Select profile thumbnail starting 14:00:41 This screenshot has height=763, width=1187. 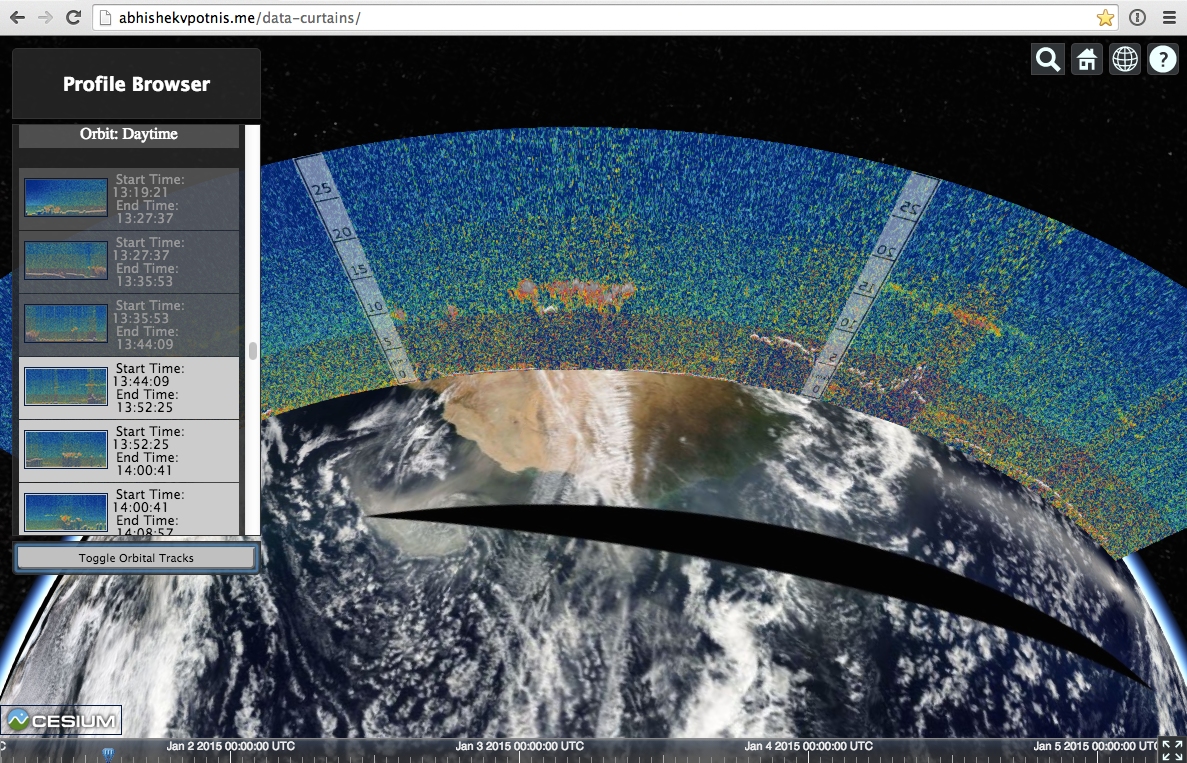(66, 512)
